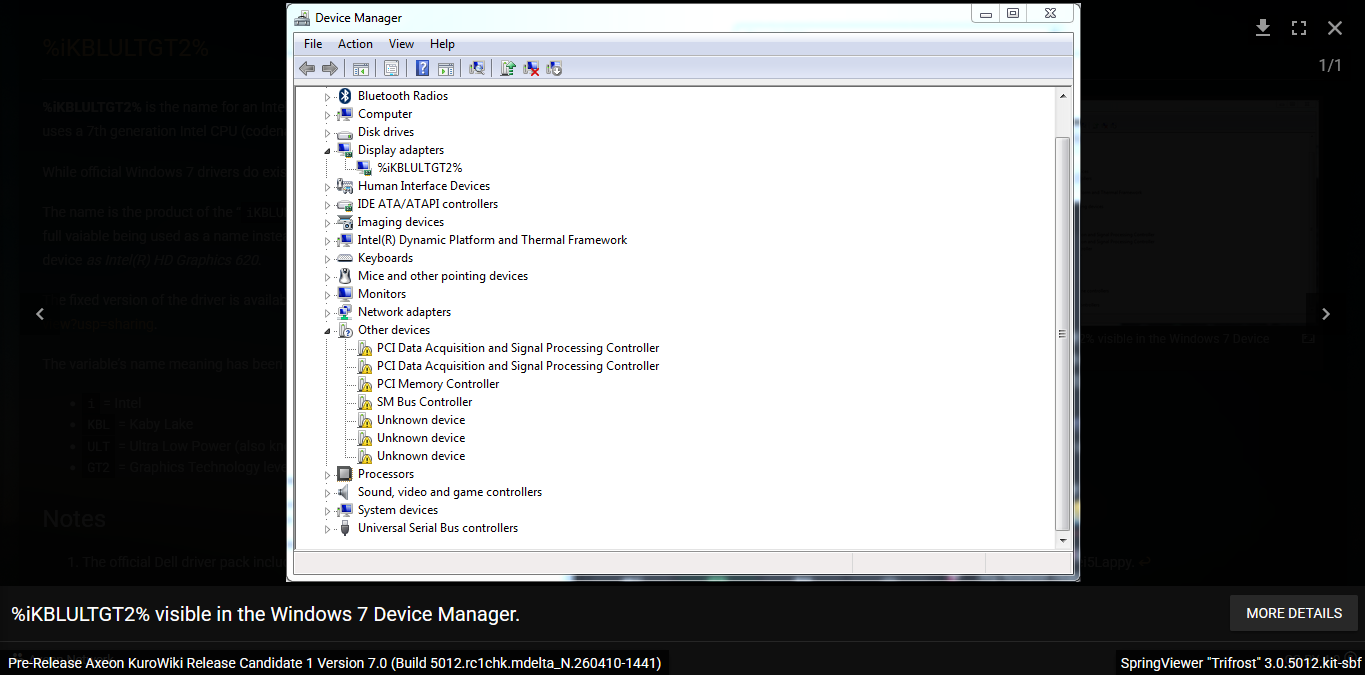Click the Bluetooth Radios icon
This screenshot has height=675, width=1365.
click(345, 96)
